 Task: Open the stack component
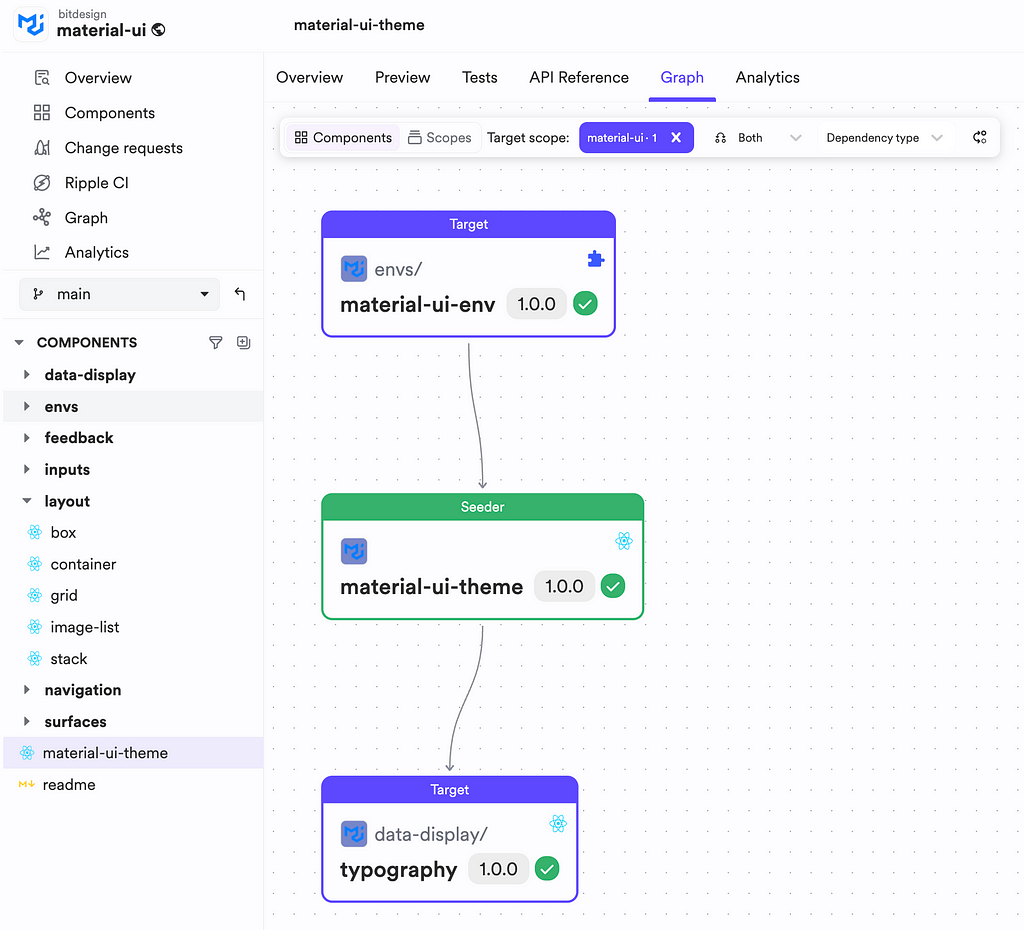pos(69,659)
